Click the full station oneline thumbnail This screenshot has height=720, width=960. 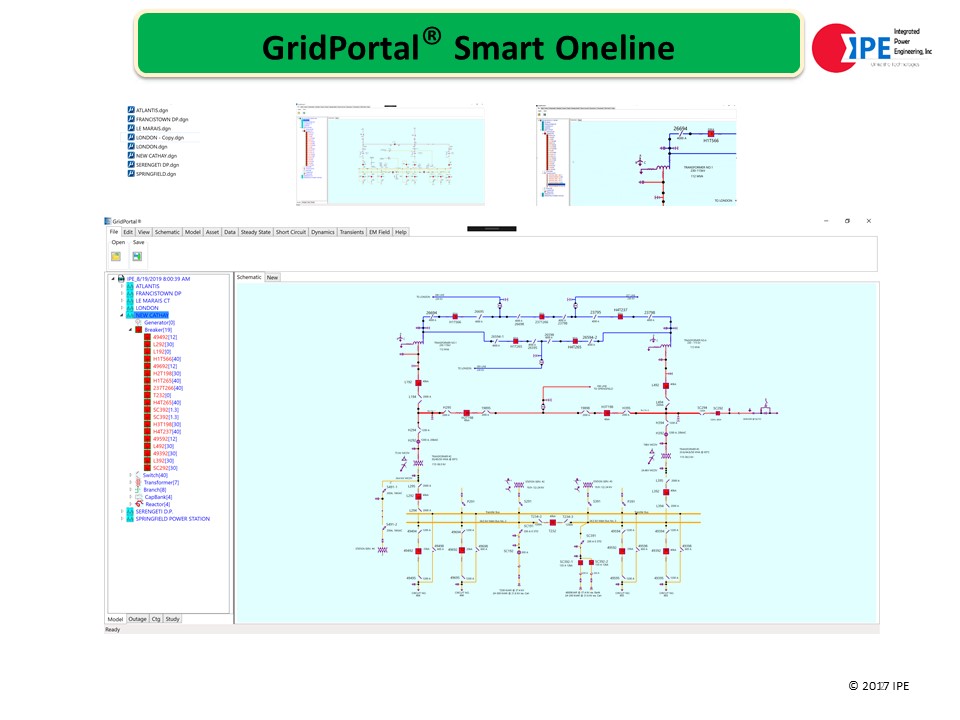(390, 154)
